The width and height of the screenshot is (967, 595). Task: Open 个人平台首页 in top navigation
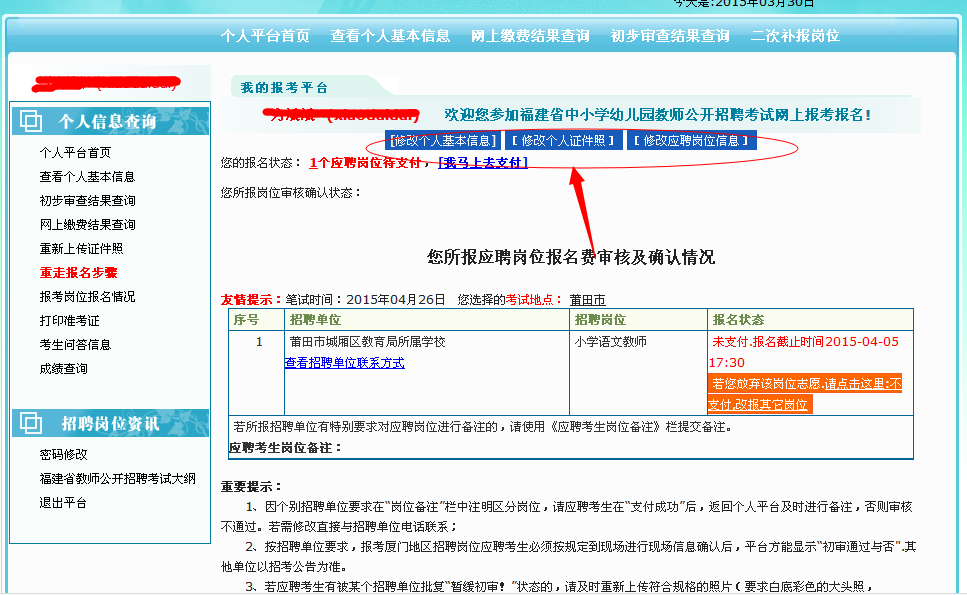(x=265, y=36)
